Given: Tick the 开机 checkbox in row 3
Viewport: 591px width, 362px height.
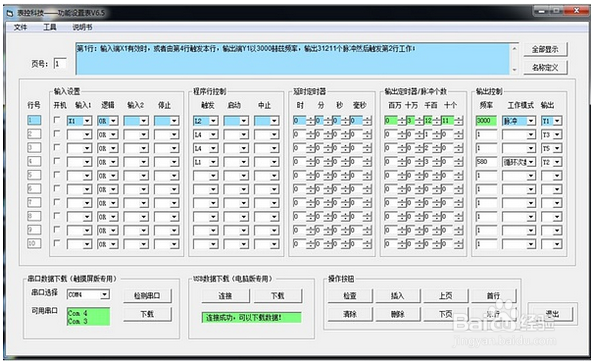Looking at the screenshot, I should [x=57, y=147].
